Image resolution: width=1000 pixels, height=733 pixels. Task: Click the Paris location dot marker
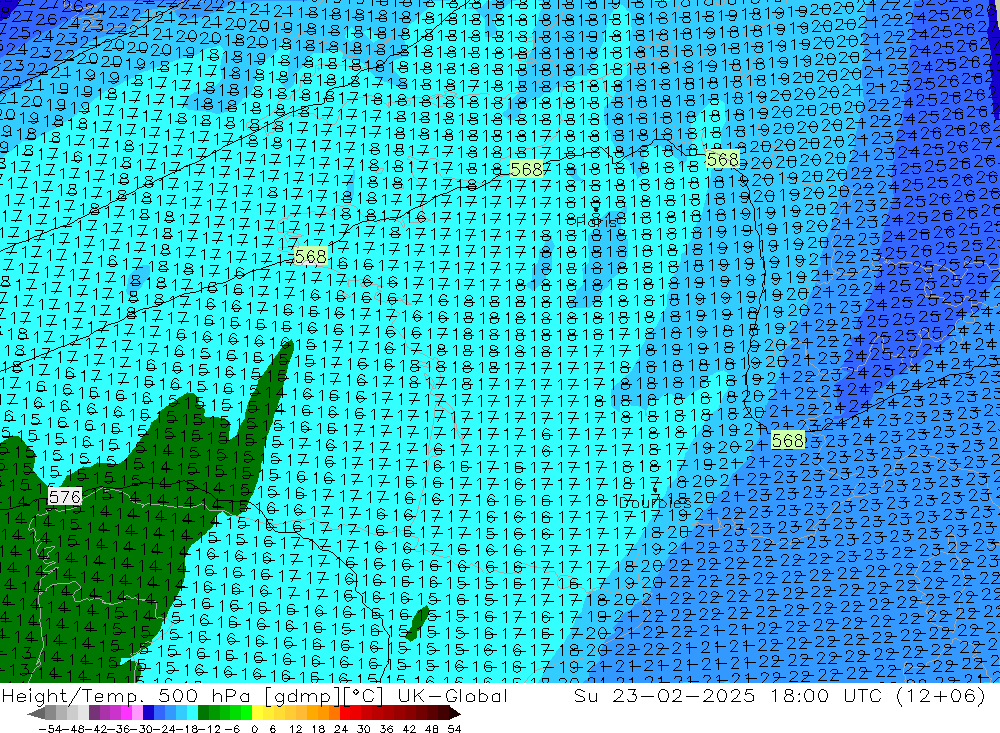tap(596, 209)
